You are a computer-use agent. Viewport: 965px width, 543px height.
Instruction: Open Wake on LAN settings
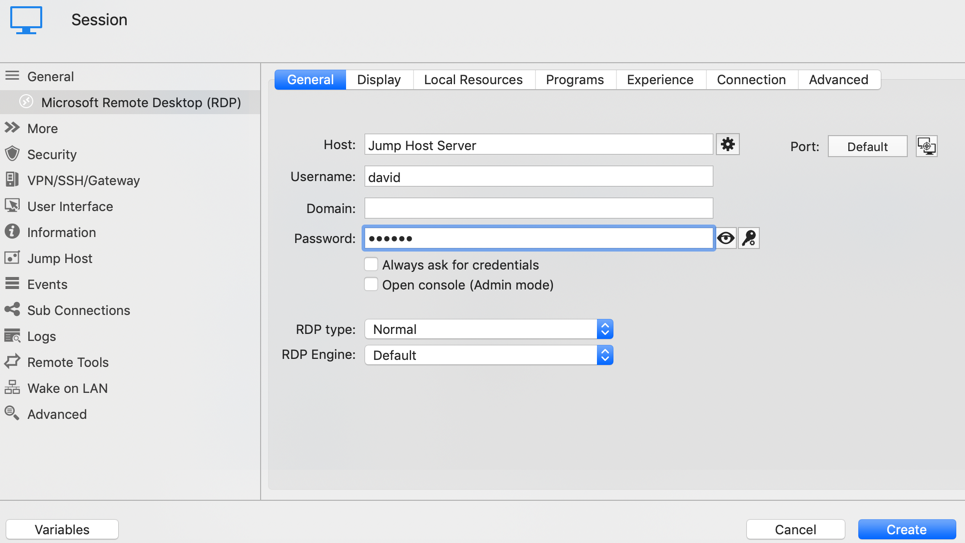(67, 388)
